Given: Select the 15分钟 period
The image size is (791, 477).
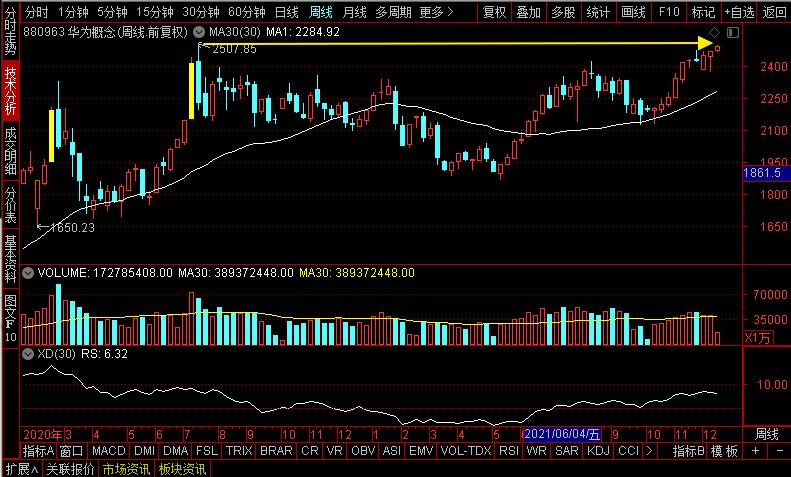Looking at the screenshot, I should coord(155,12).
